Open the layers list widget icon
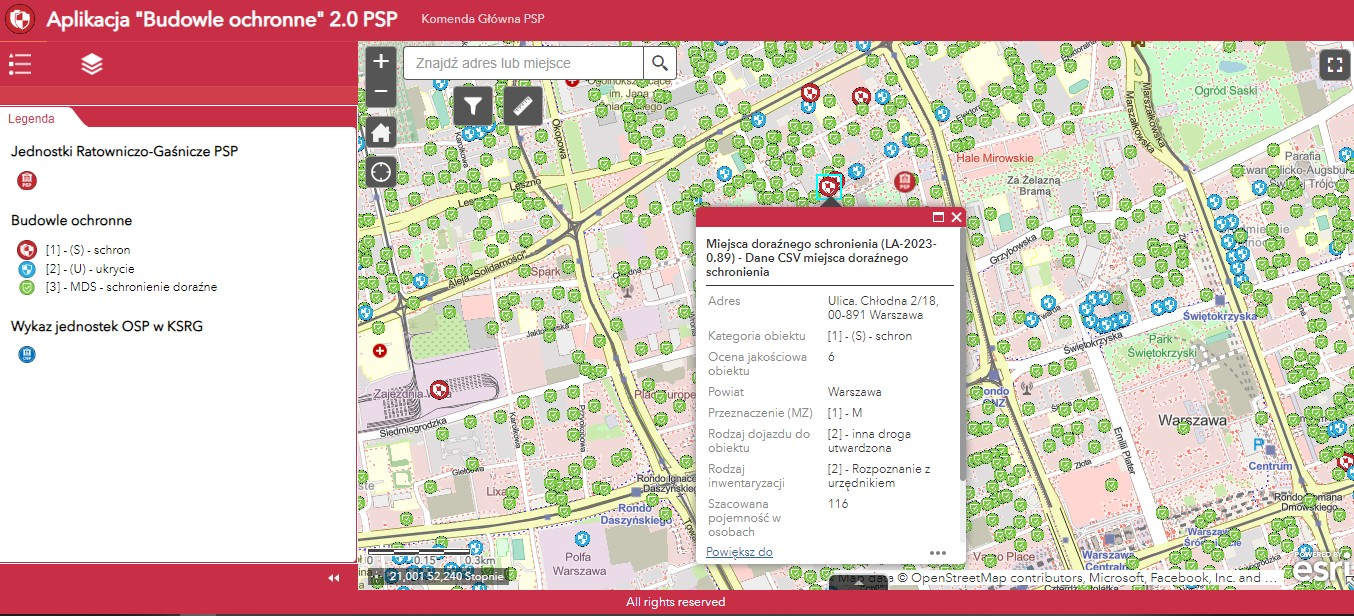 tap(92, 64)
